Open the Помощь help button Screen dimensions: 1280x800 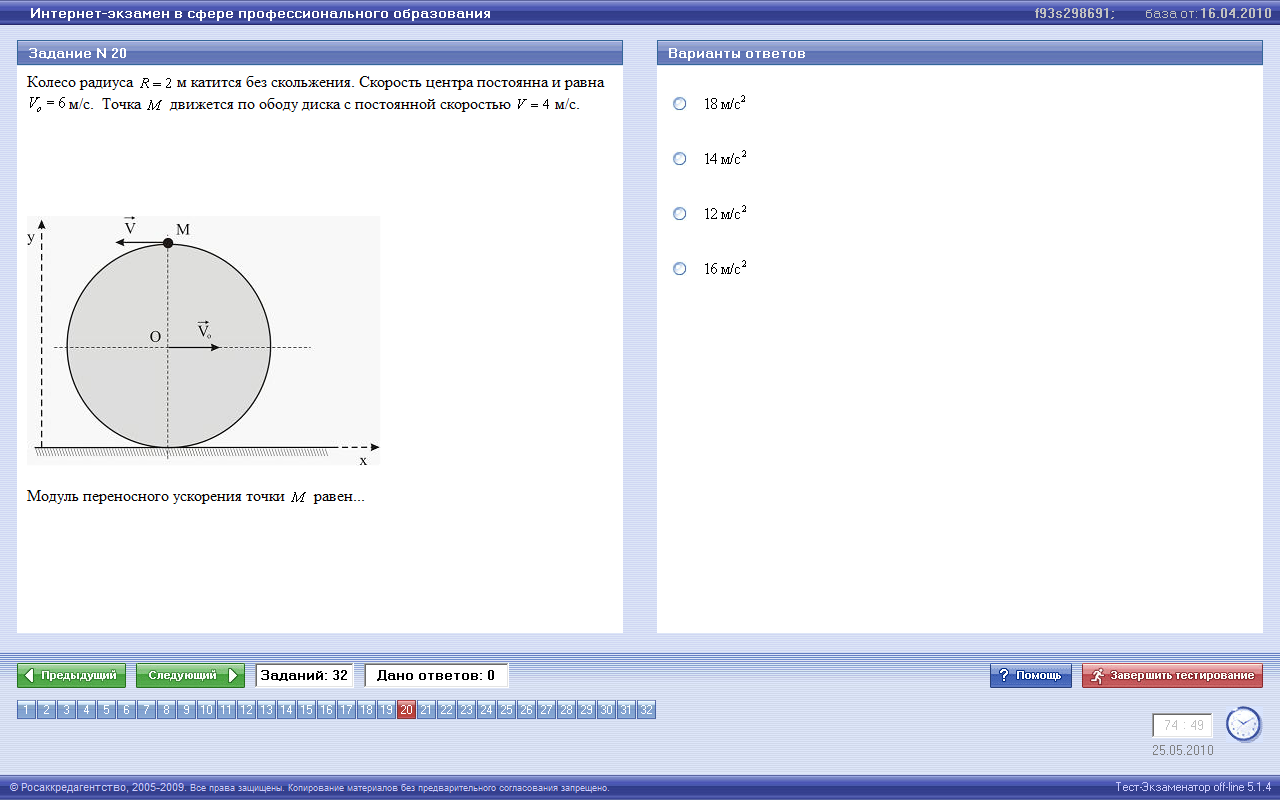coord(1031,676)
